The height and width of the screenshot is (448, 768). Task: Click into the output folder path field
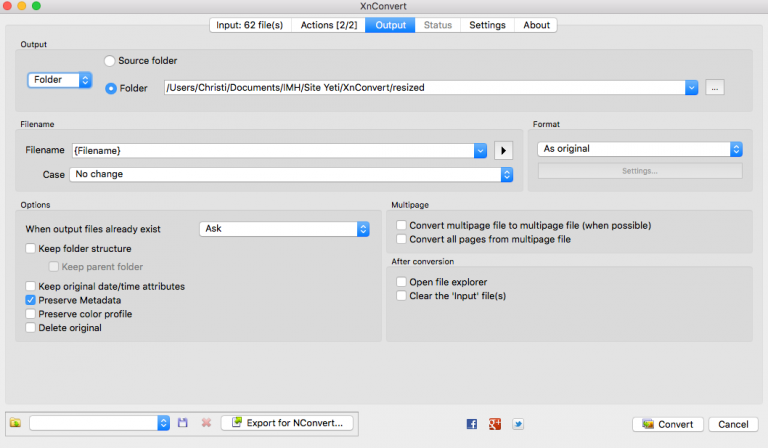425,88
